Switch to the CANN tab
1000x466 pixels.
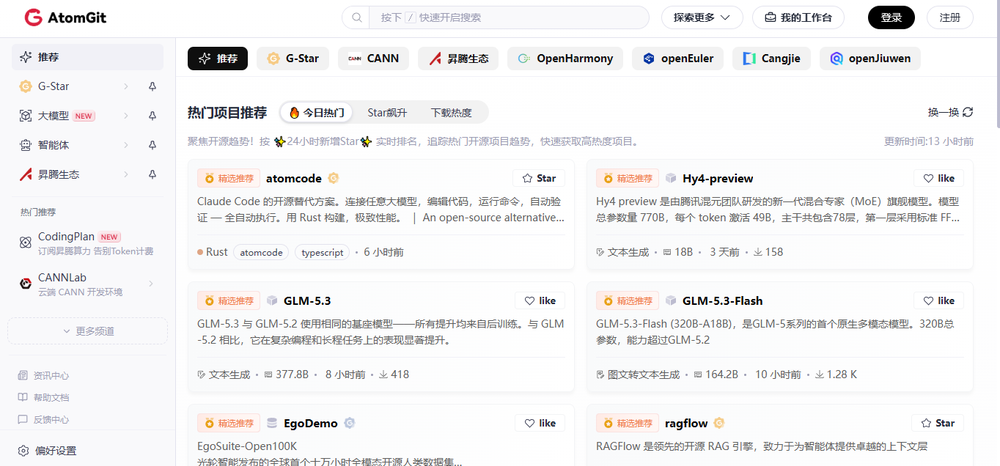pyautogui.click(x=373, y=59)
